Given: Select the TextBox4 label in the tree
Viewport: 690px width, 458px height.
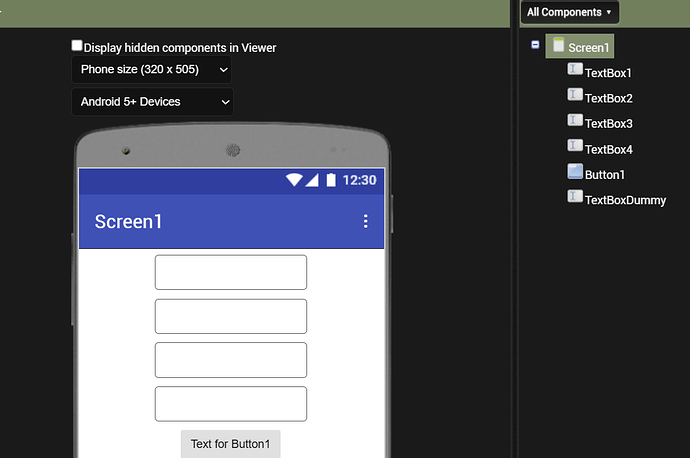Looking at the screenshot, I should 609,150.
